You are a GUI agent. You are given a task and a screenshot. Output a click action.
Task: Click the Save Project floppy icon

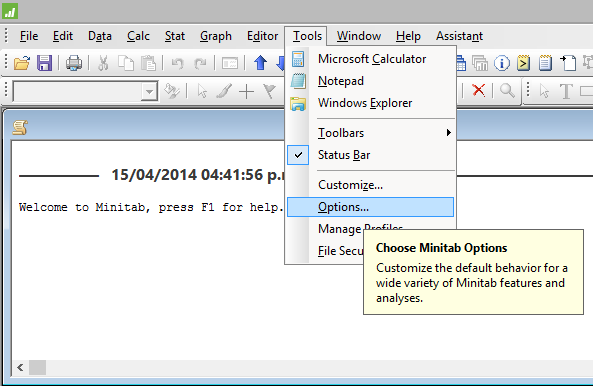tap(44, 63)
